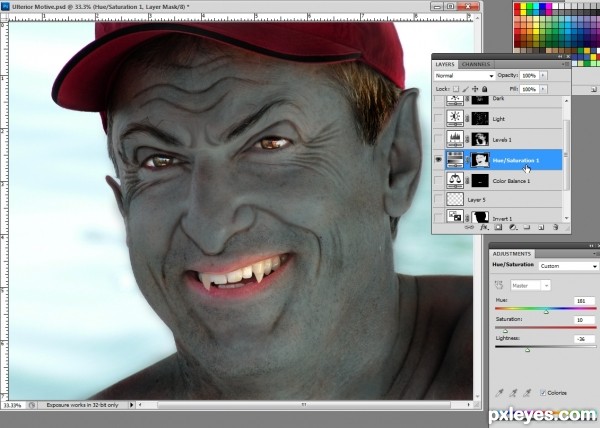Create a new layer group folder

point(527,227)
